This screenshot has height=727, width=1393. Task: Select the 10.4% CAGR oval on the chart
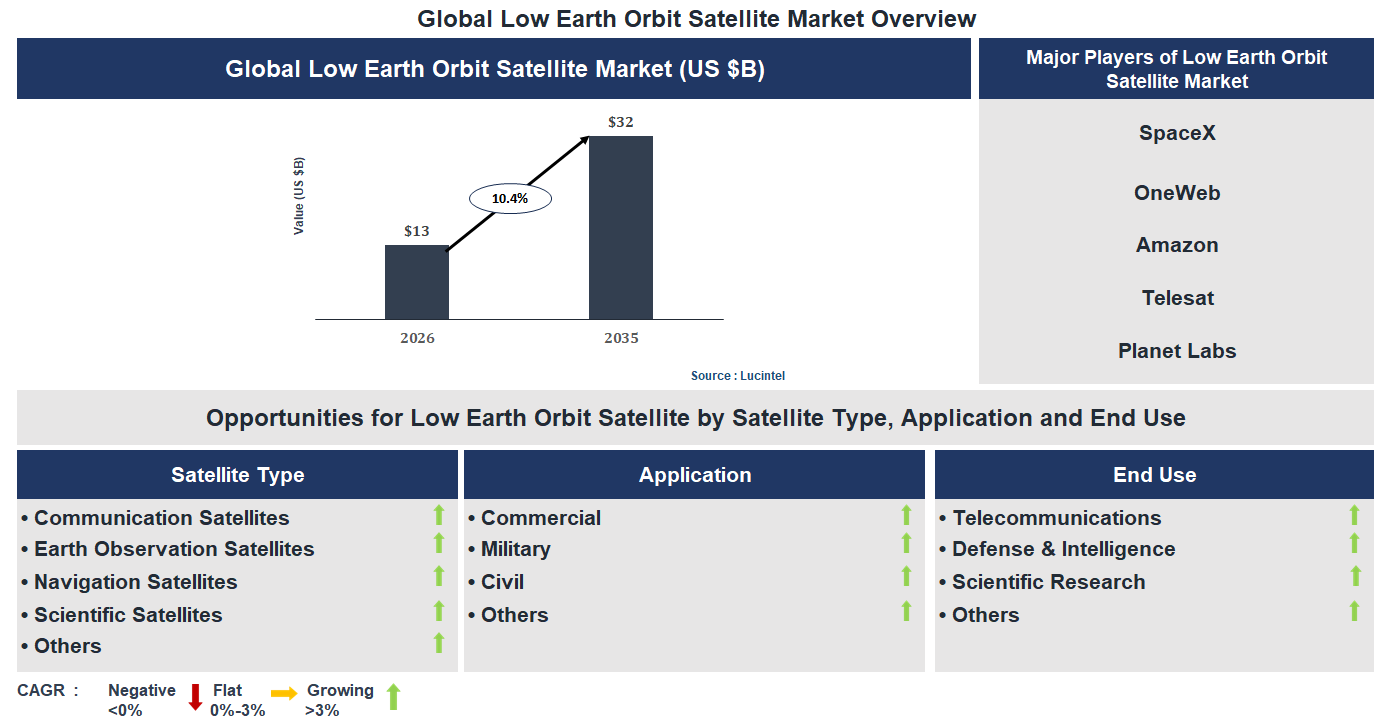pyautogui.click(x=510, y=197)
